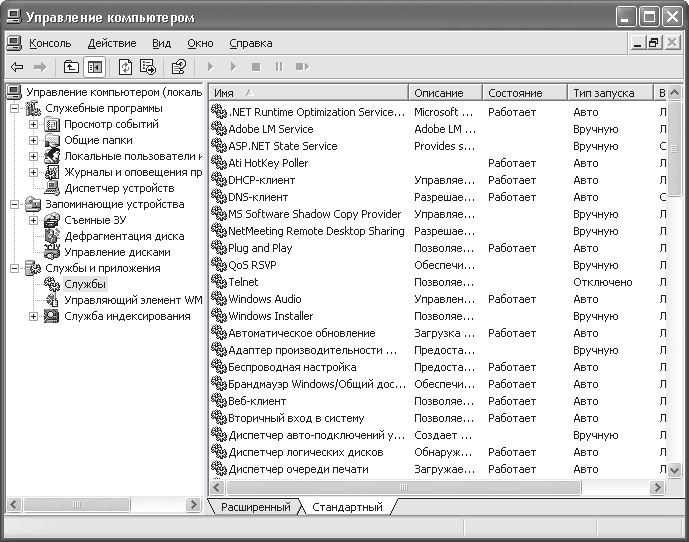689x542 pixels.
Task: Click the Restart service icon
Action: pos(302,67)
